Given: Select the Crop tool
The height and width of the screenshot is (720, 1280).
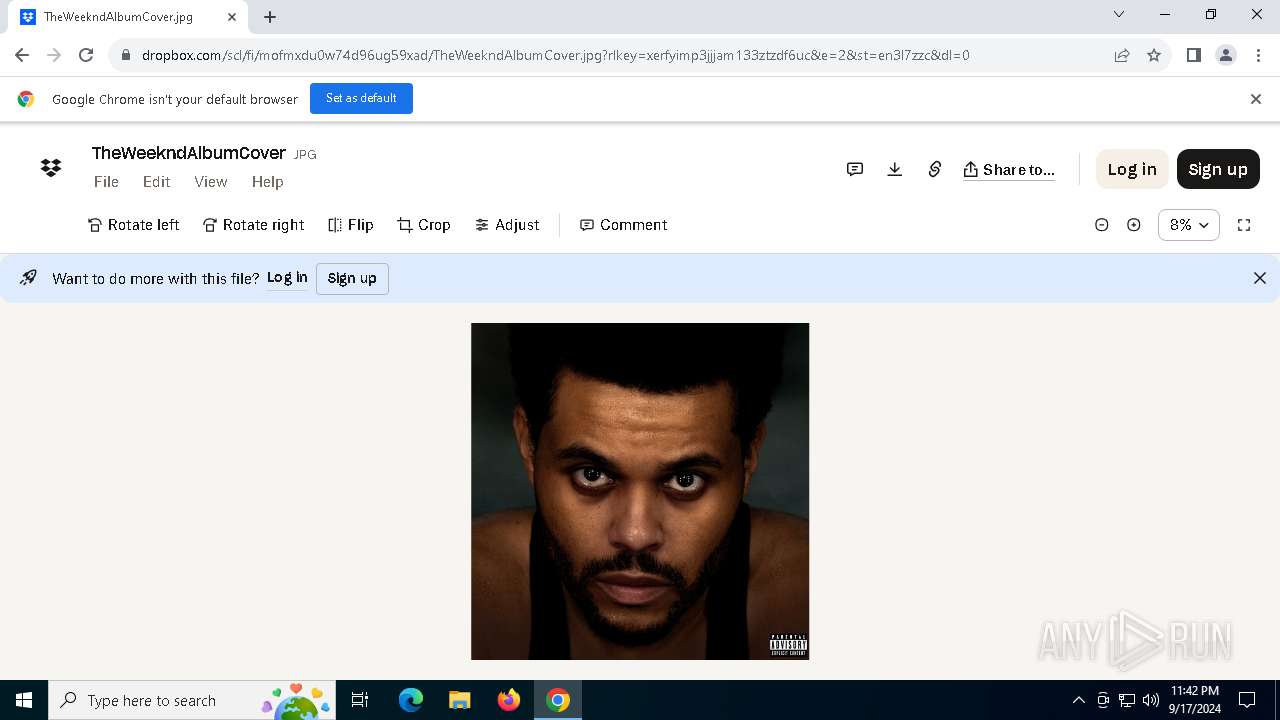Looking at the screenshot, I should (424, 225).
